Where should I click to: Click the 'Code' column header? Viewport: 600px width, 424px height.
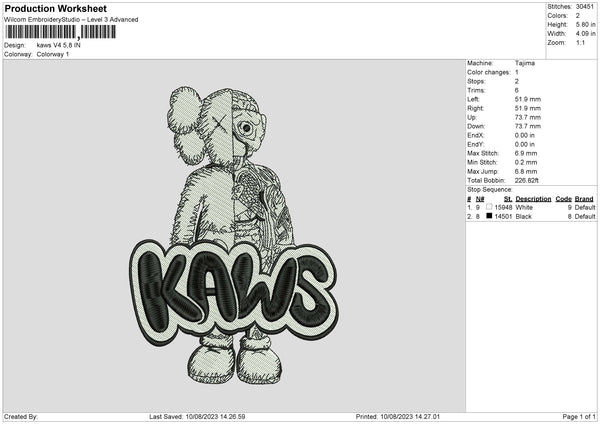[x=563, y=199]
